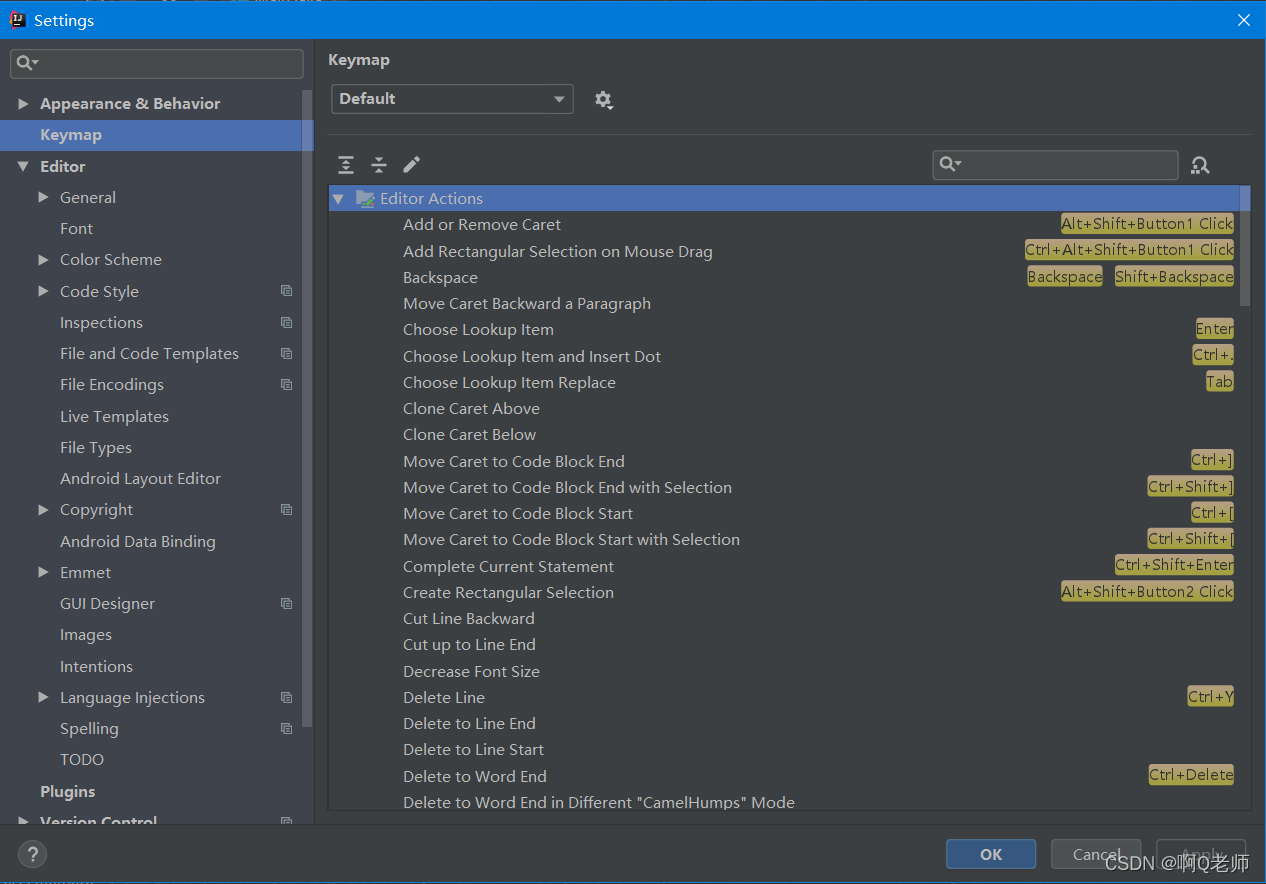Image resolution: width=1266 pixels, height=884 pixels.
Task: Open the Plugins settings page
Action: pos(68,791)
